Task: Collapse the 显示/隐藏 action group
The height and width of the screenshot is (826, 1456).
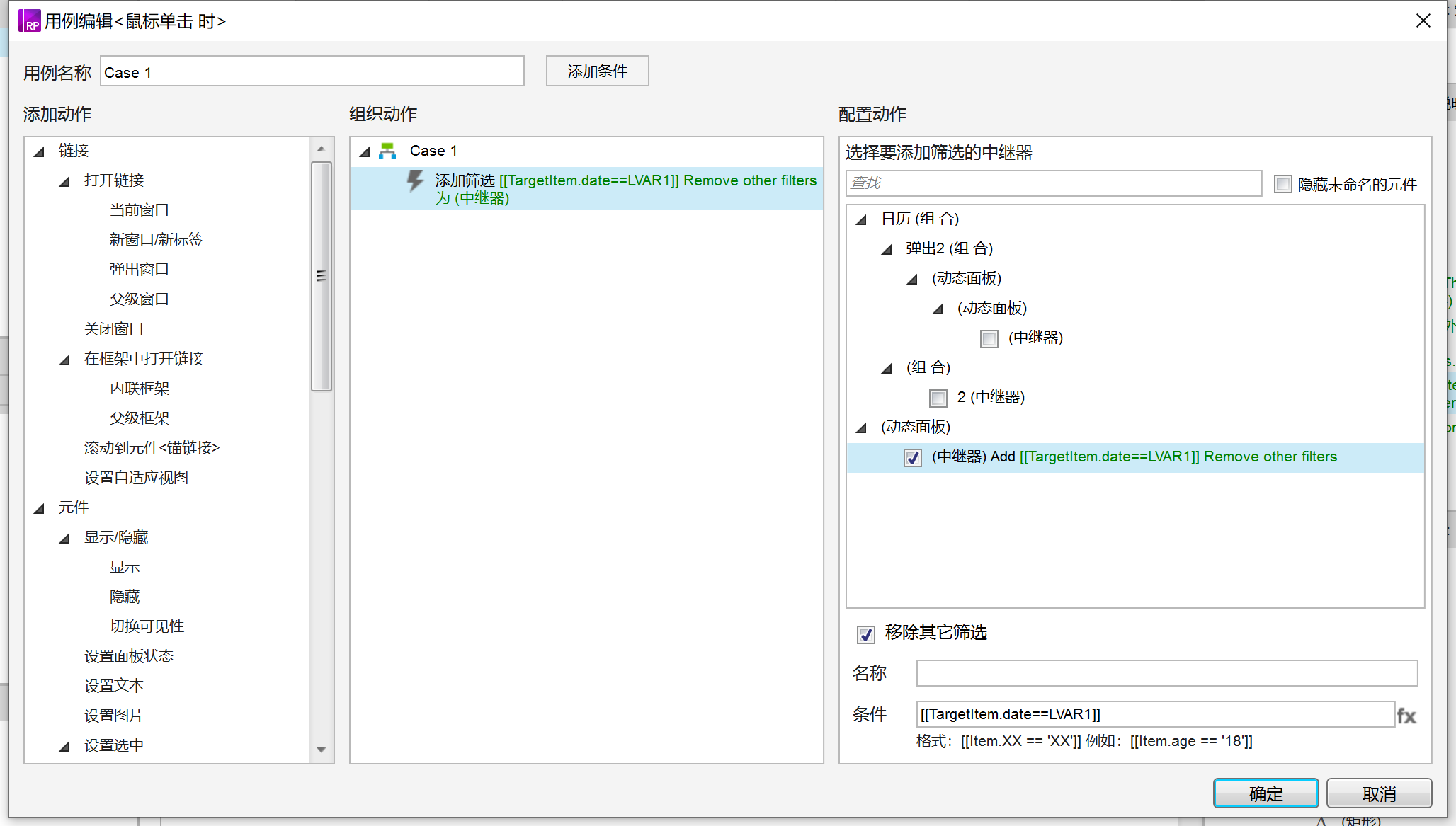Action: click(x=65, y=538)
